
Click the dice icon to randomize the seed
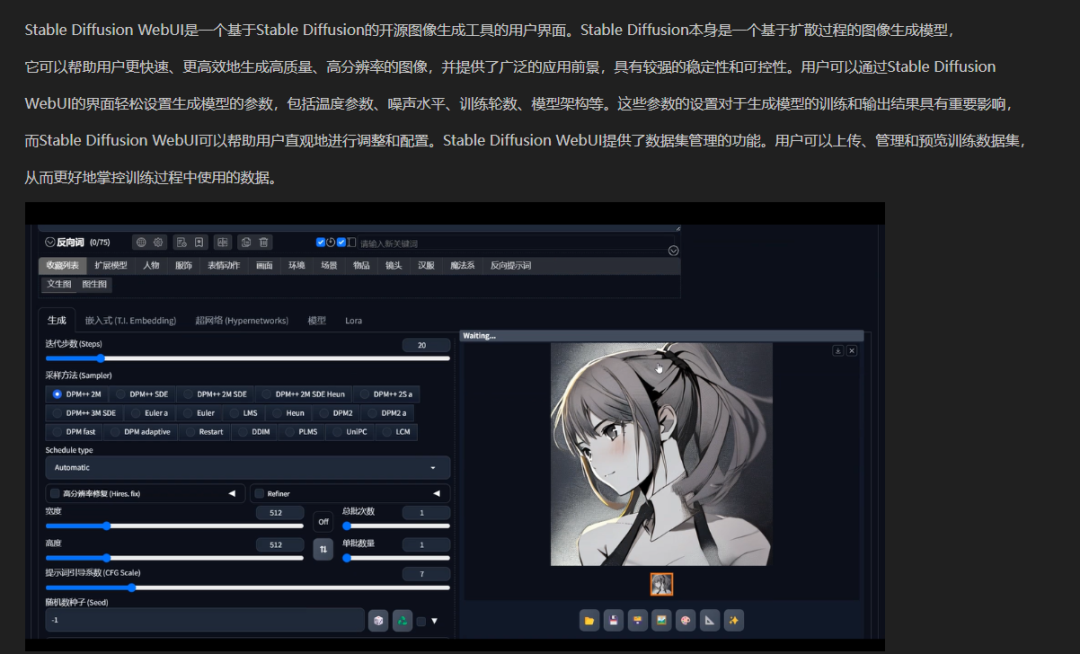click(x=378, y=620)
